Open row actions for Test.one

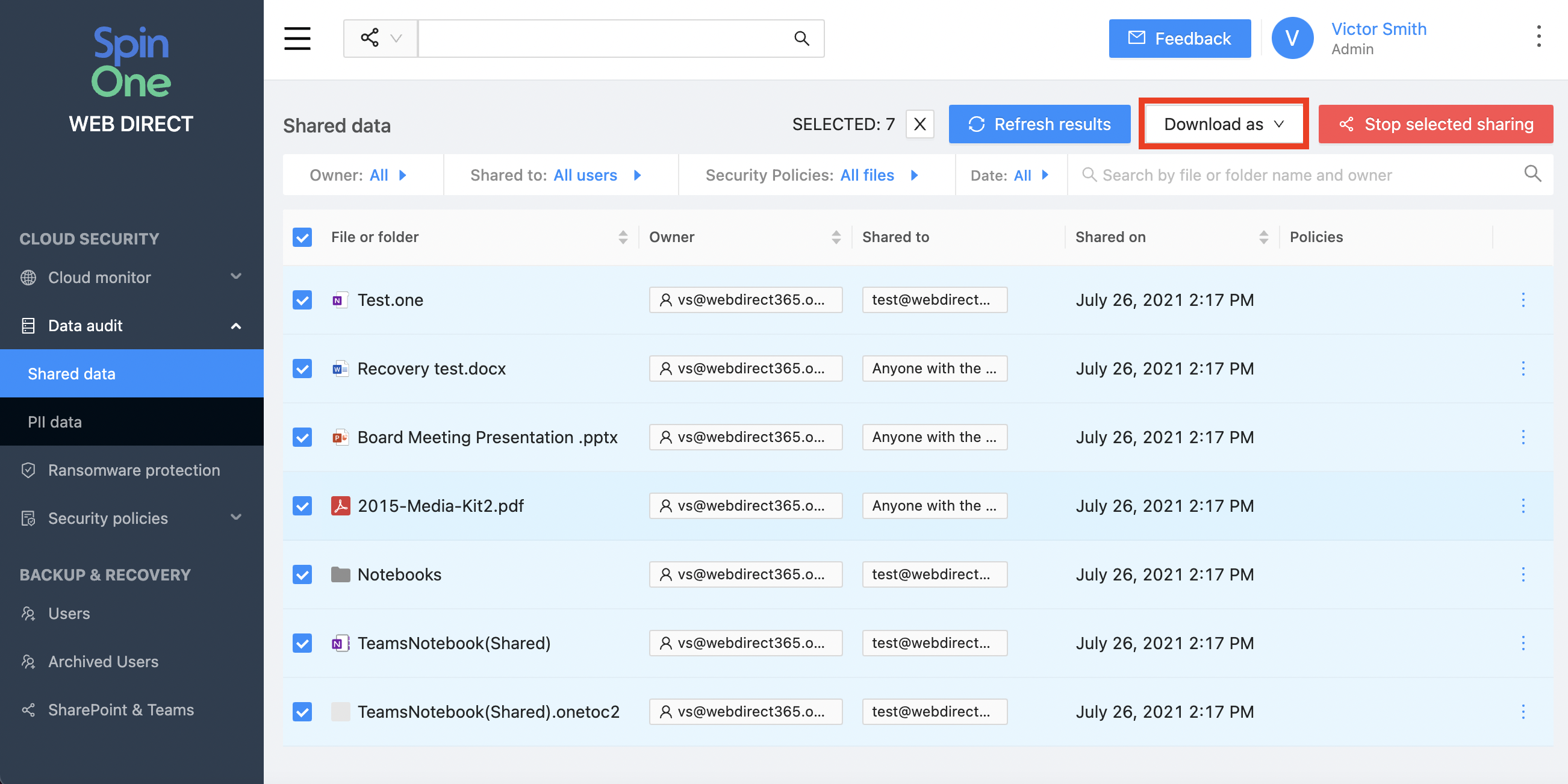[x=1523, y=299]
